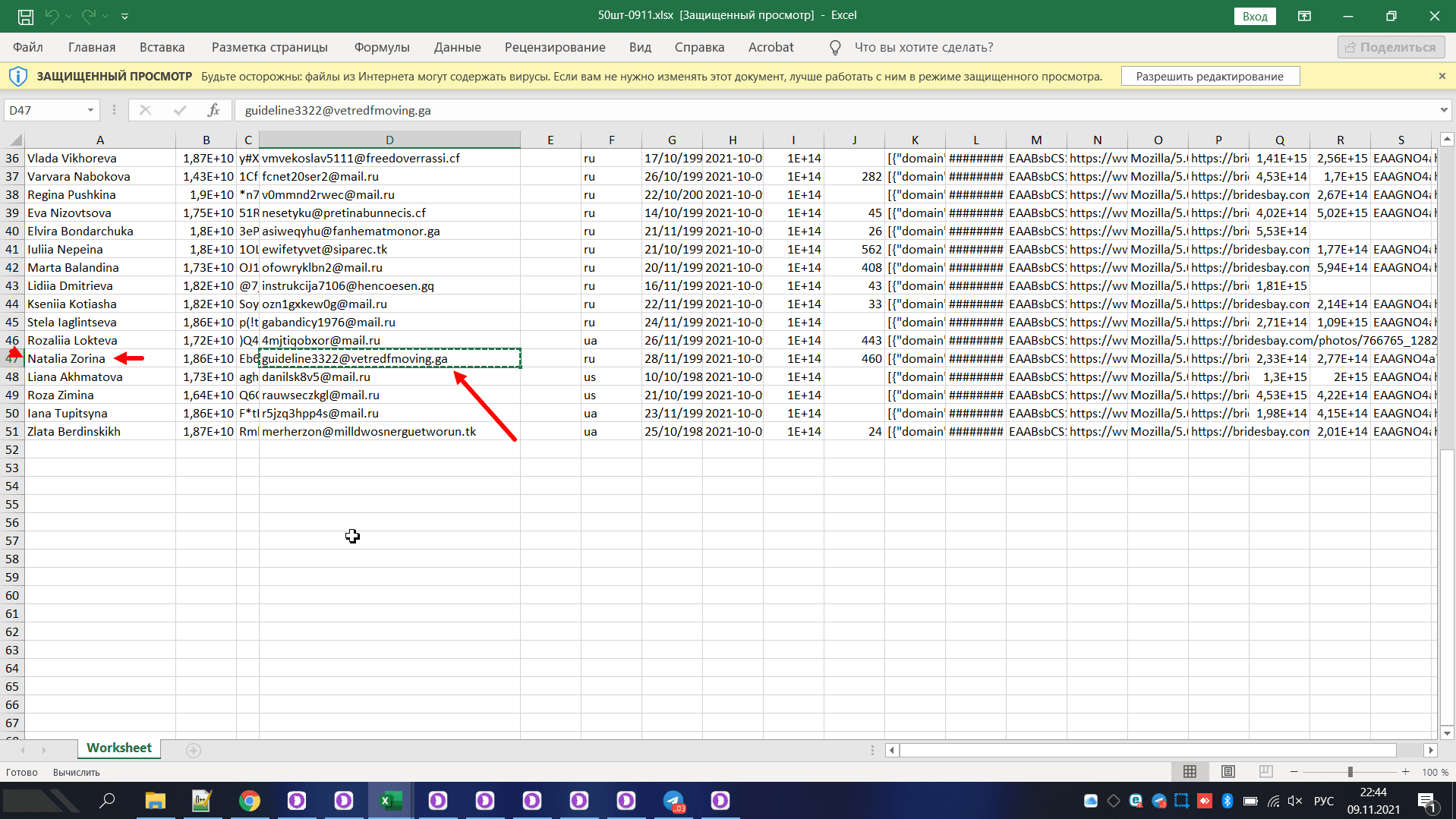Click the Name Box showing D47

coord(44,110)
